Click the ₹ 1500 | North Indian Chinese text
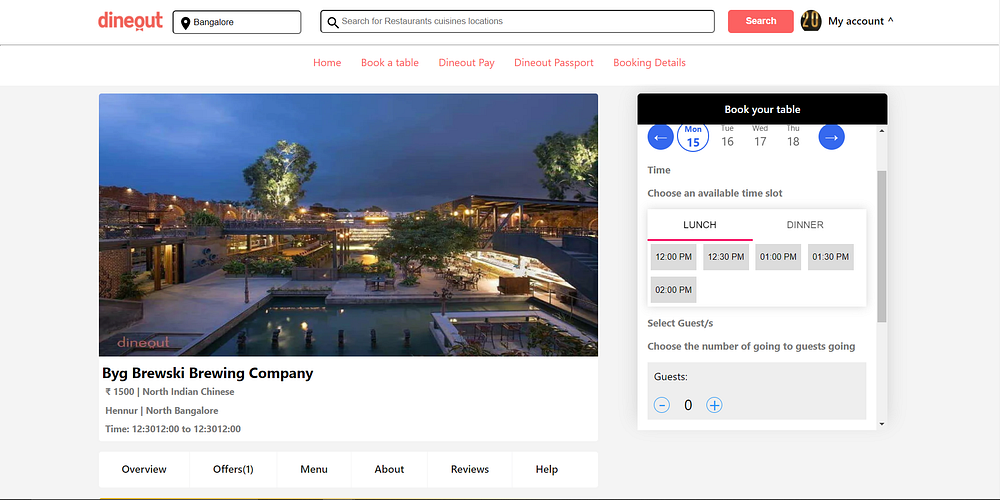This screenshot has height=500, width=1000. [x=170, y=392]
